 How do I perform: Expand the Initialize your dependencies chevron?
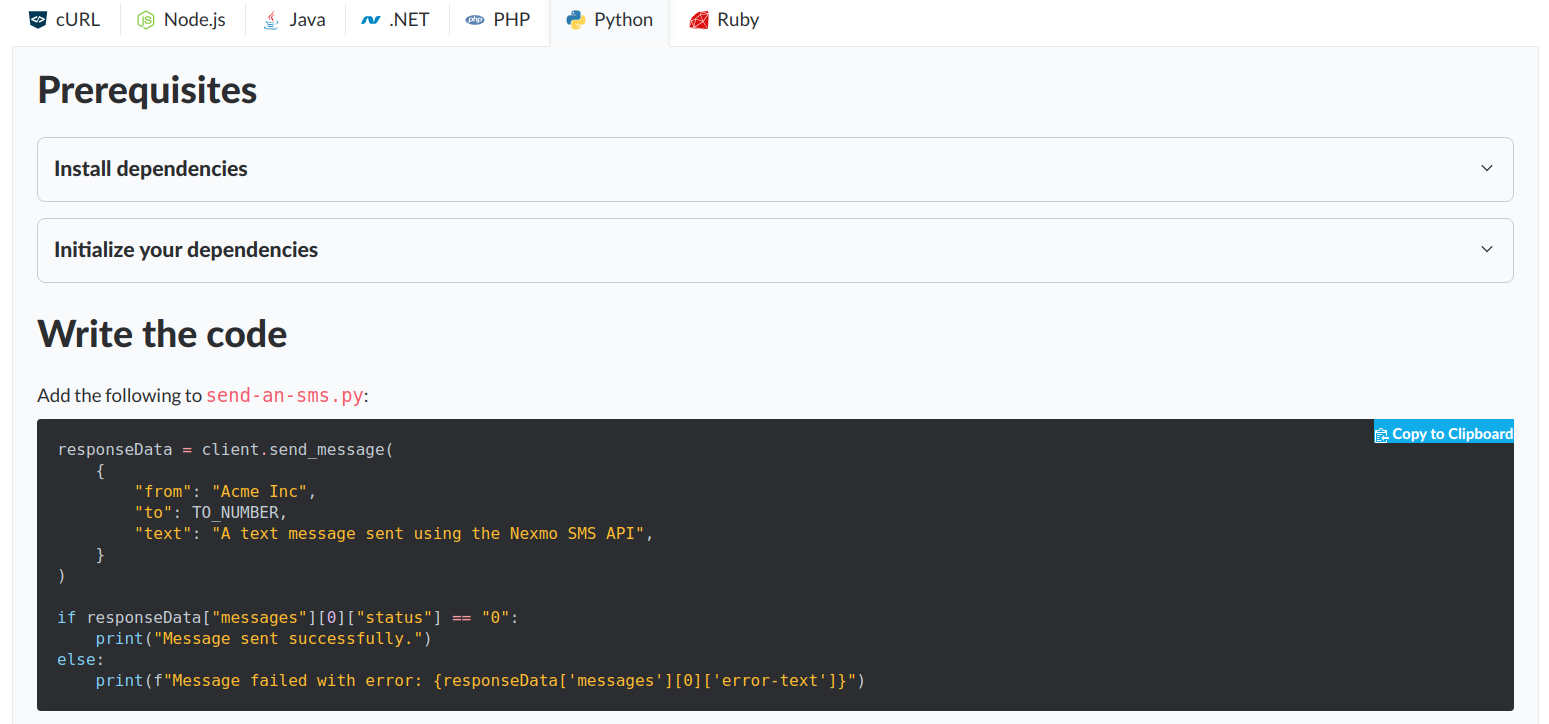click(x=1487, y=250)
